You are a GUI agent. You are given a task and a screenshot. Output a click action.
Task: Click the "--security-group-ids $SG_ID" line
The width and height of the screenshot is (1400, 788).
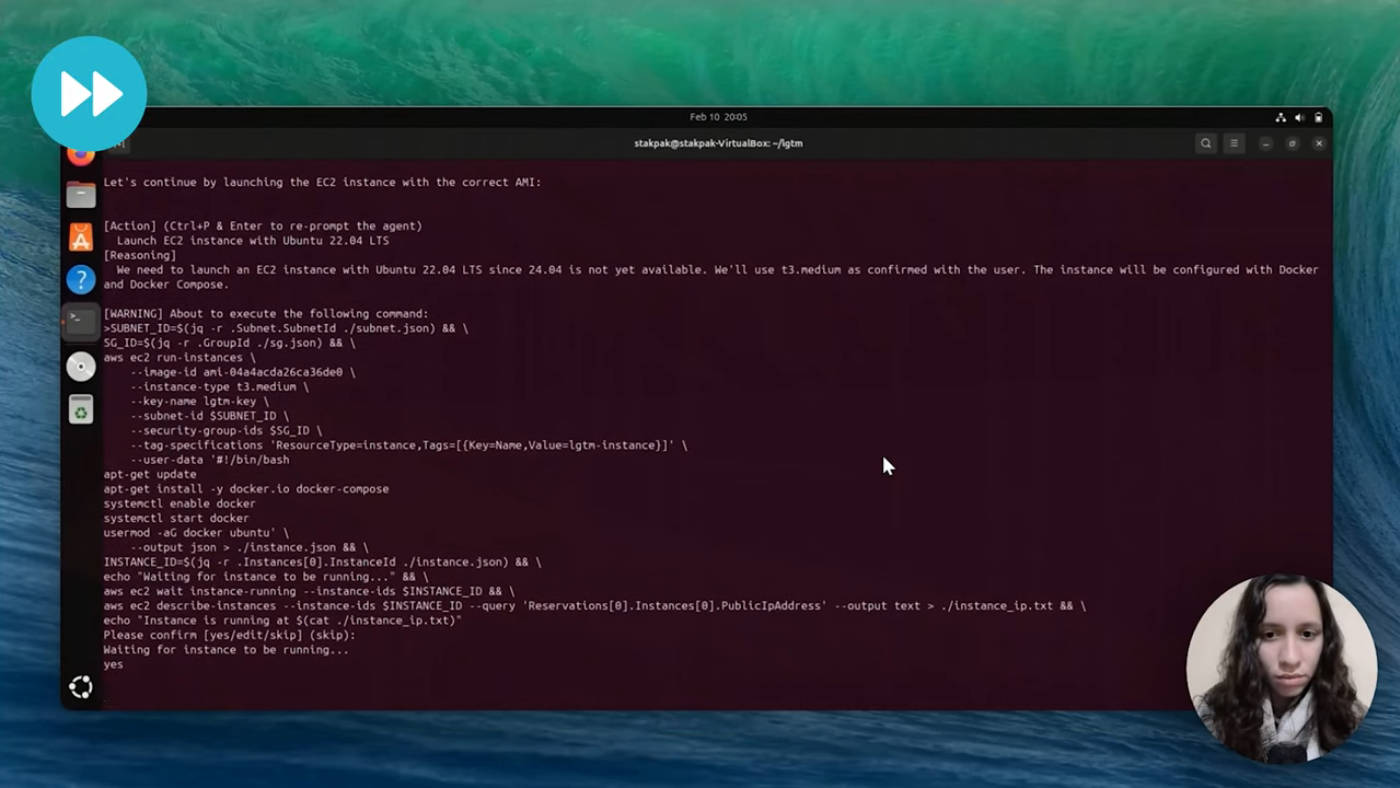point(226,430)
